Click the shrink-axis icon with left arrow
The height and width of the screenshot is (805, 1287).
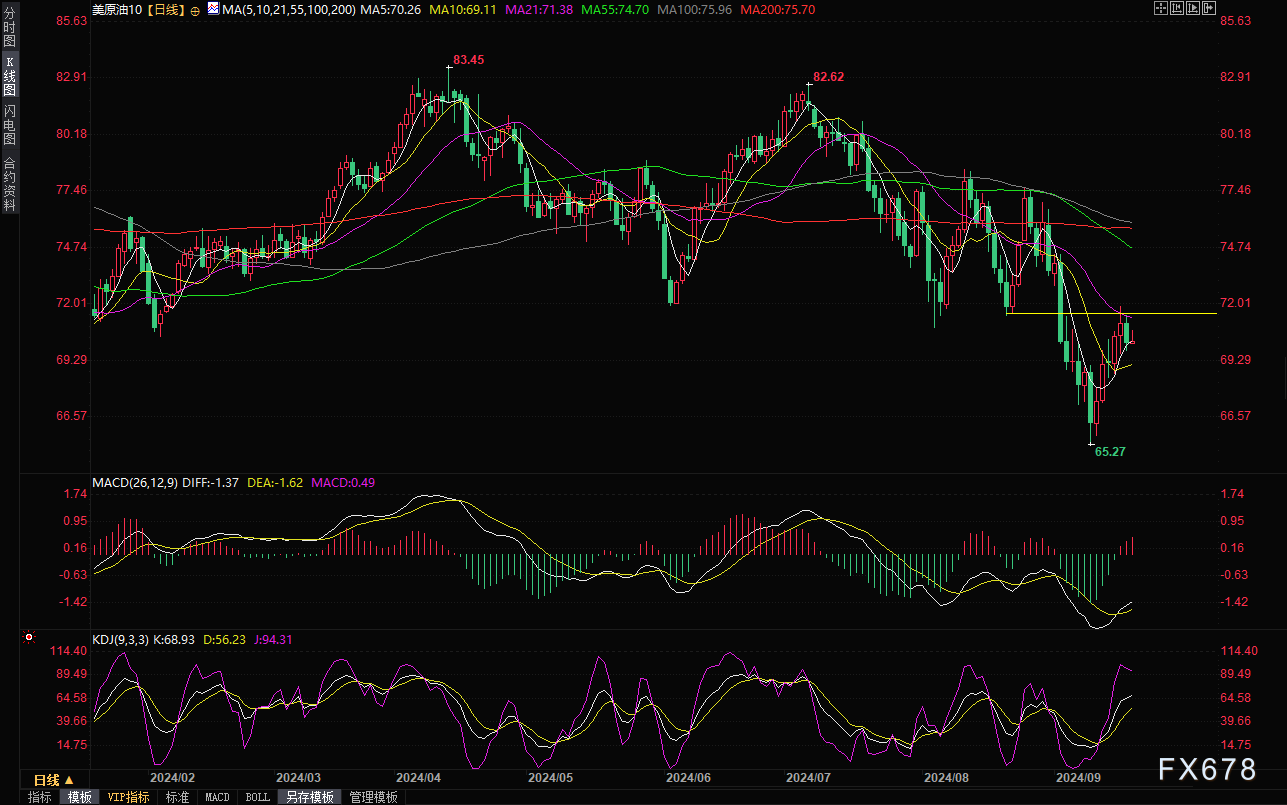pos(1178,9)
